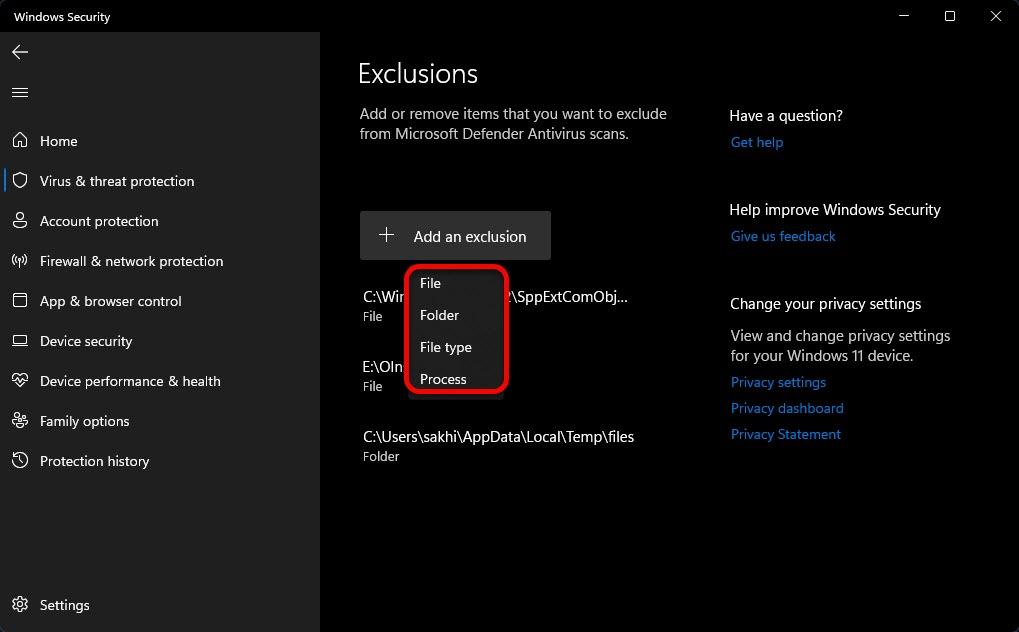Viewport: 1019px width, 632px height.
Task: Go to Home section
Action: 160,140
